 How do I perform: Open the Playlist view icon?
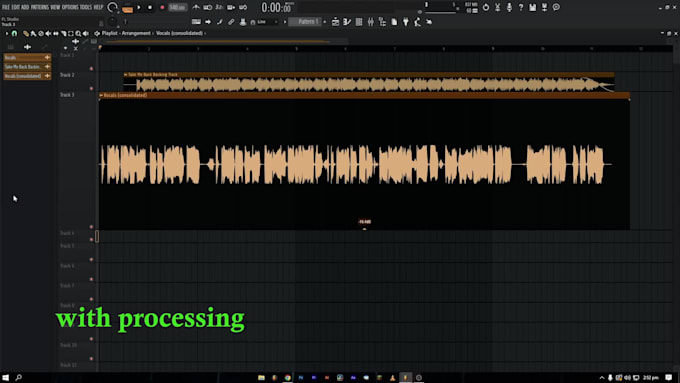335,22
